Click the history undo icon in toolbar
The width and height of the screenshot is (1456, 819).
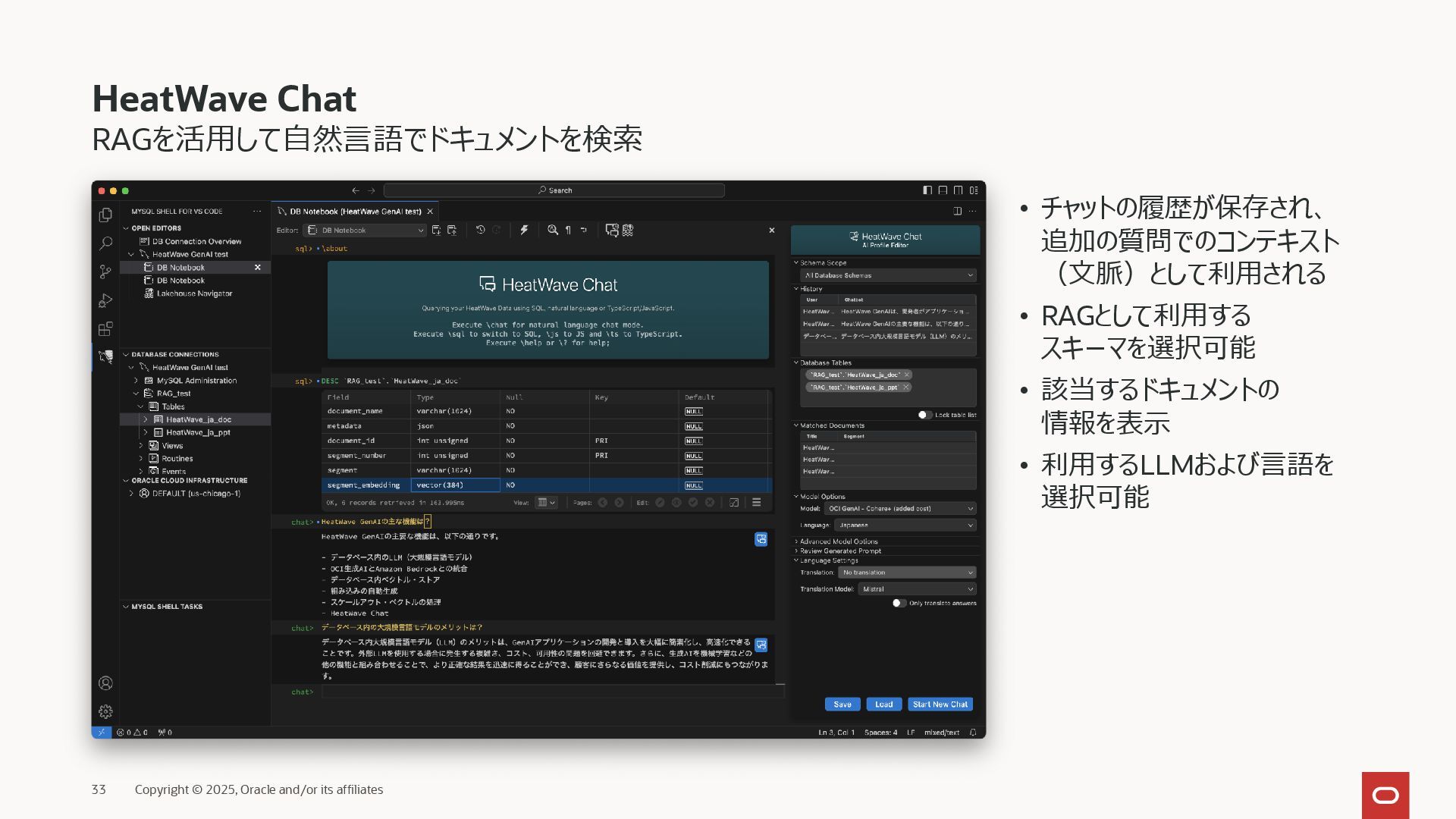(480, 230)
